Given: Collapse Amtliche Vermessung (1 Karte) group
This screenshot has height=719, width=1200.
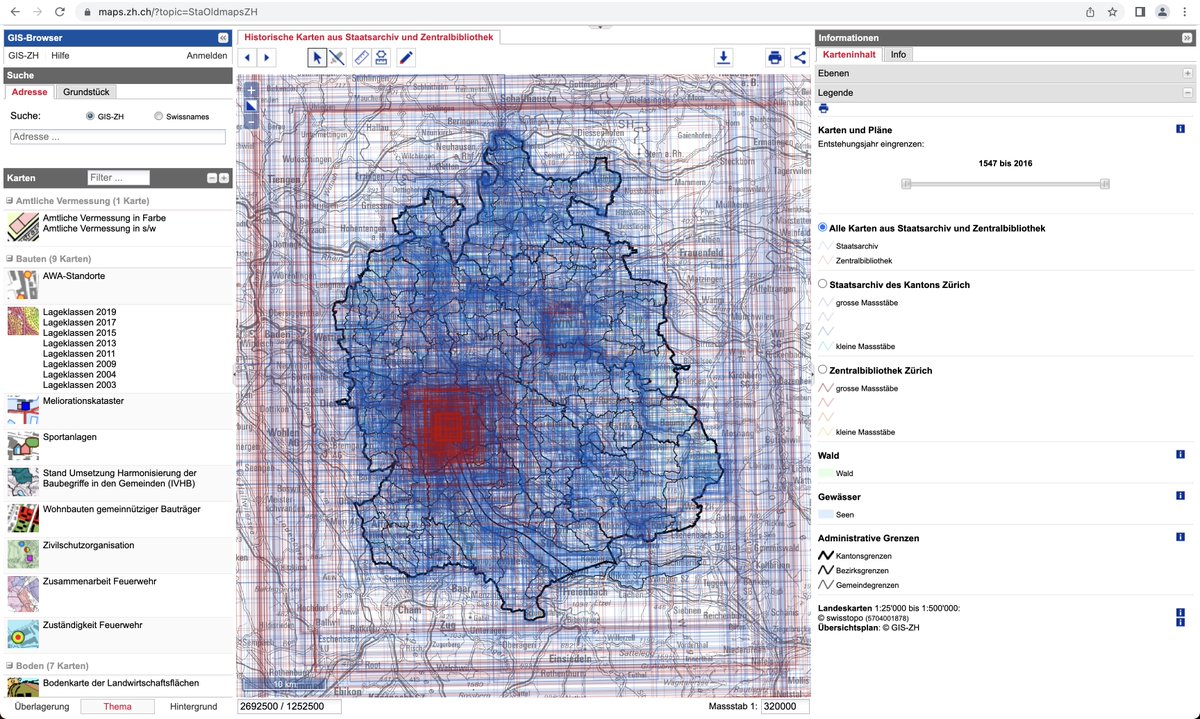Looking at the screenshot, I should [10, 201].
